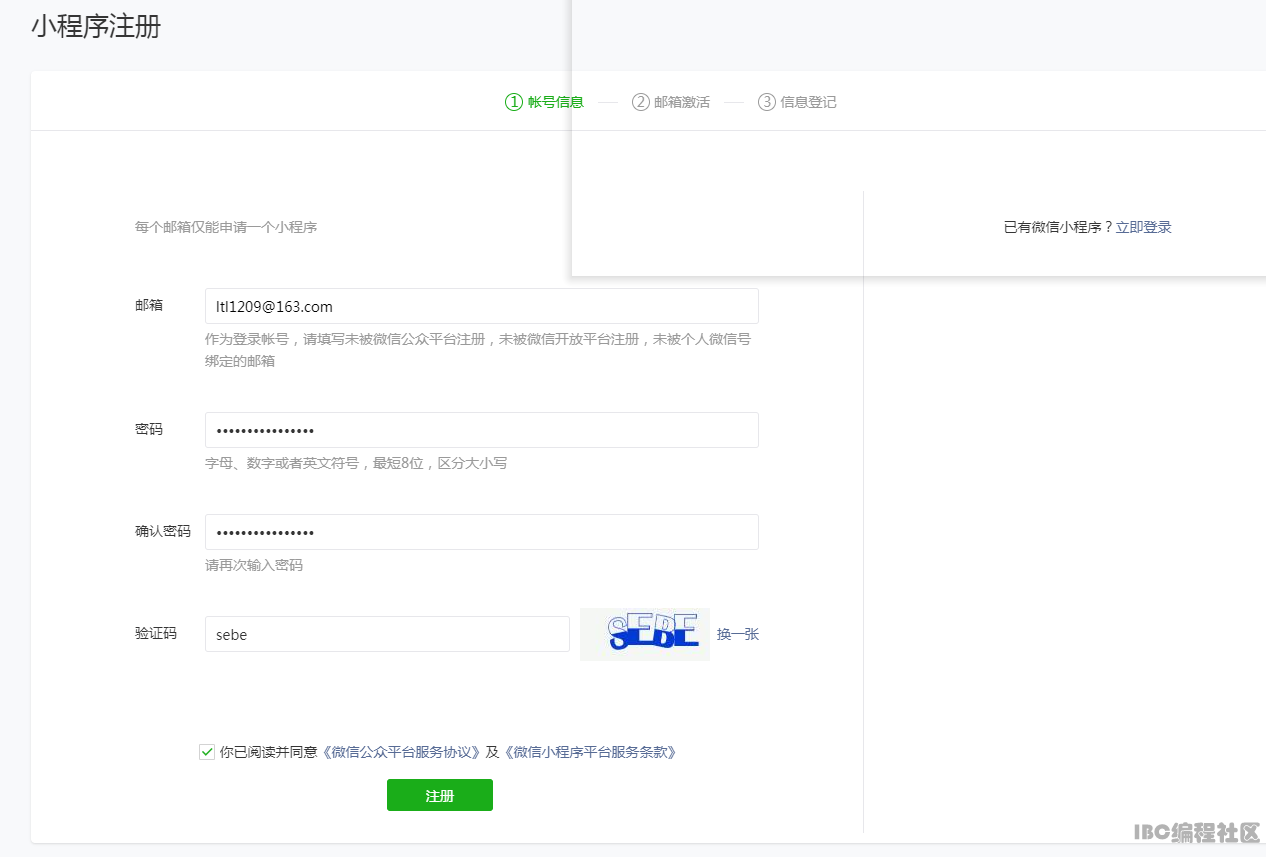Click the hint text starting 作为登录帐号
Screen dimensions: 1266x857
[478, 350]
